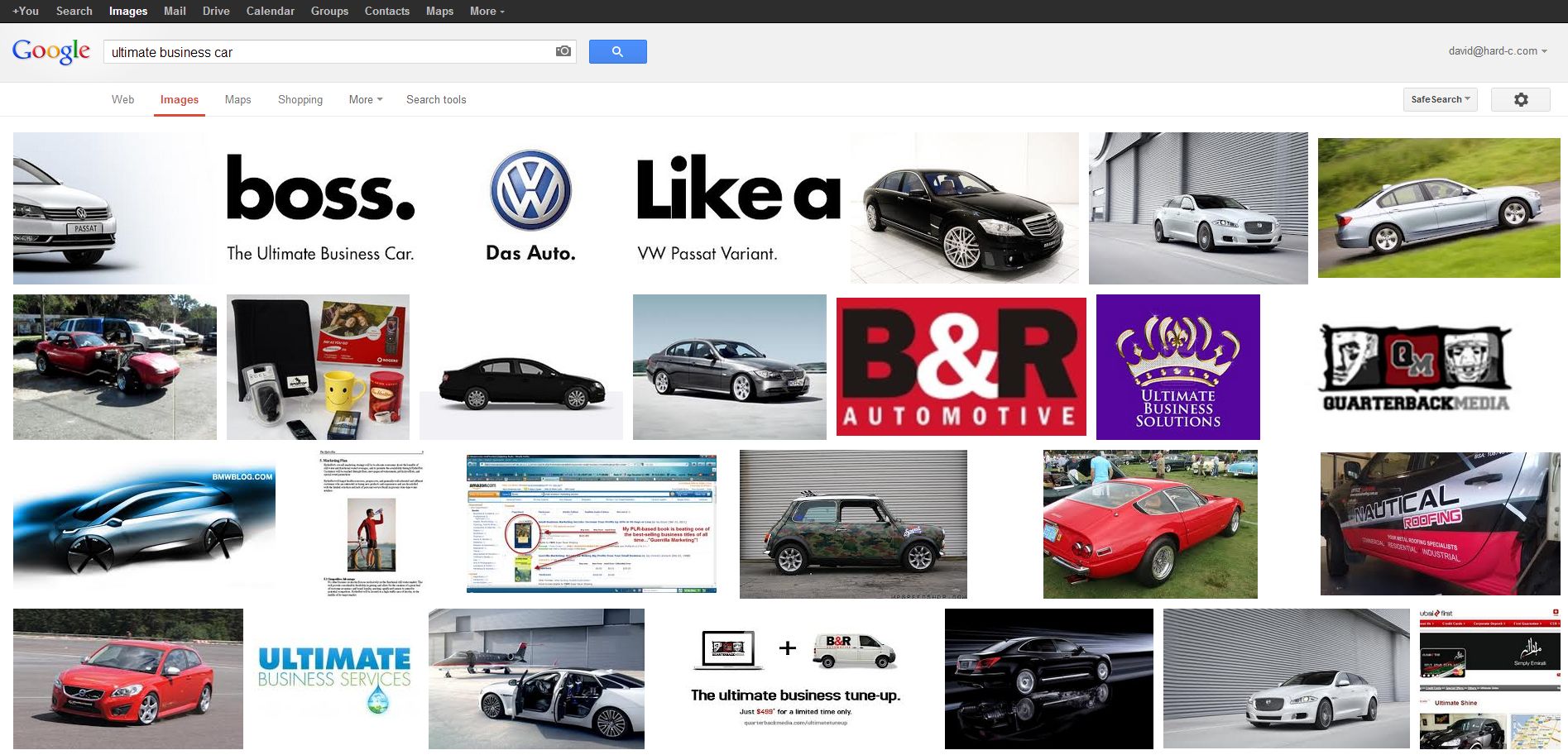Open the Ultimate Business Solutions purple image
1568x755 pixels.
tap(1177, 366)
